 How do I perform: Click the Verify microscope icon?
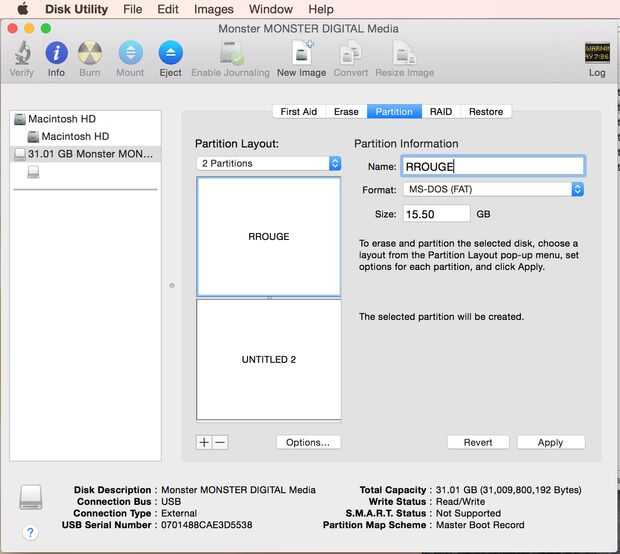[x=22, y=53]
